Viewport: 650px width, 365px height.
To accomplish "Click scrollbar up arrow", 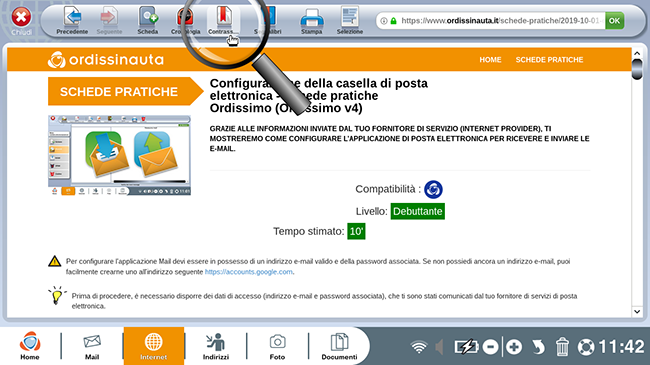I will click(x=637, y=54).
